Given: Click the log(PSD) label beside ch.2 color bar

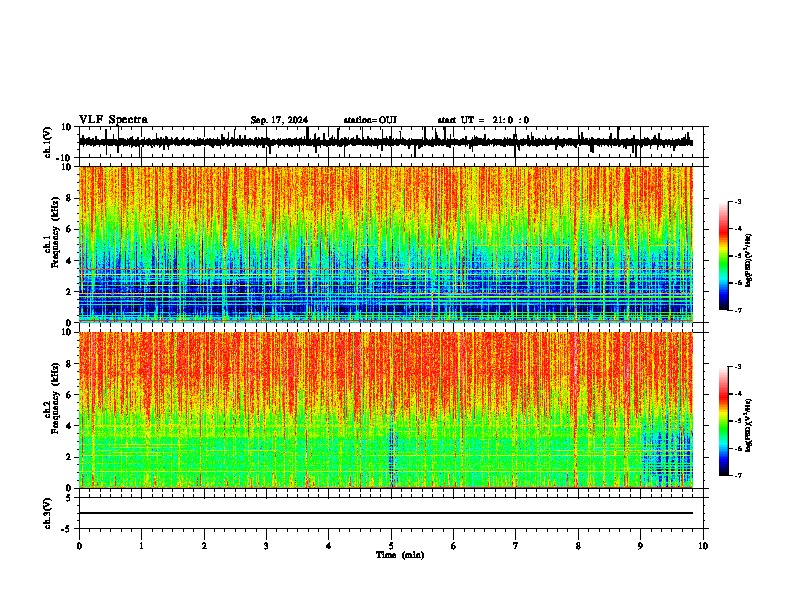Looking at the screenshot, I should [x=748, y=426].
